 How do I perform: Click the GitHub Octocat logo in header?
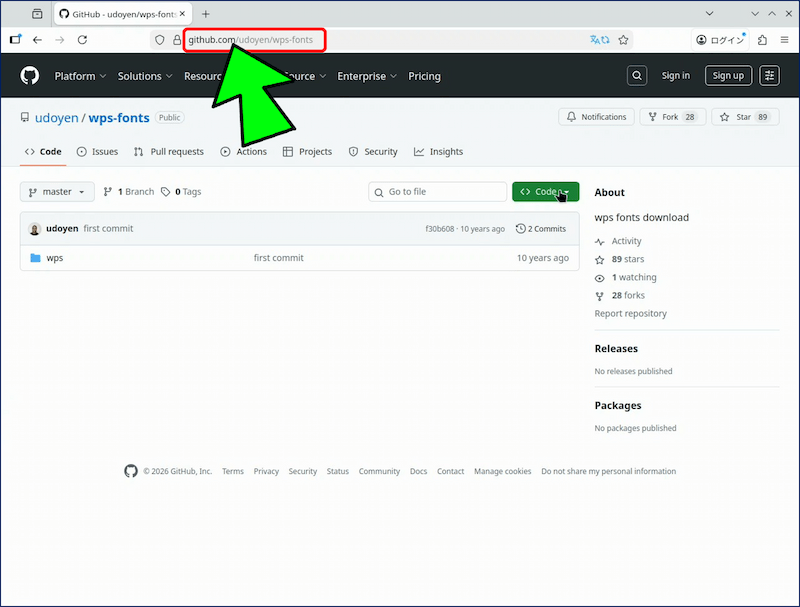[30, 76]
